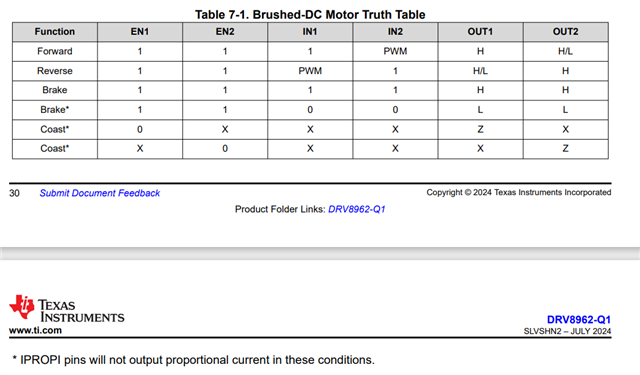The width and height of the screenshot is (640, 375).
Task: Select the OUT1 column header
Action: [x=480, y=32]
